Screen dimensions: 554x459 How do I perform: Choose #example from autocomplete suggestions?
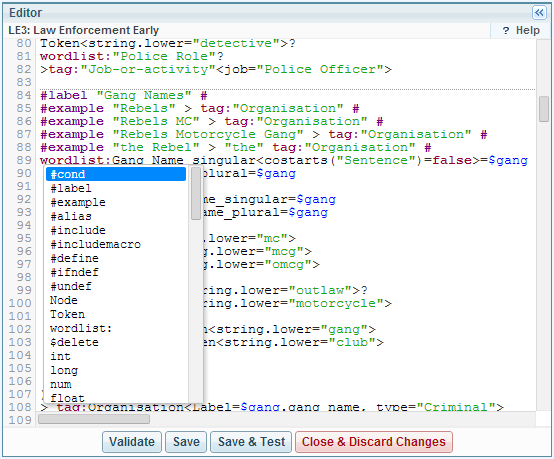[x=116, y=202]
